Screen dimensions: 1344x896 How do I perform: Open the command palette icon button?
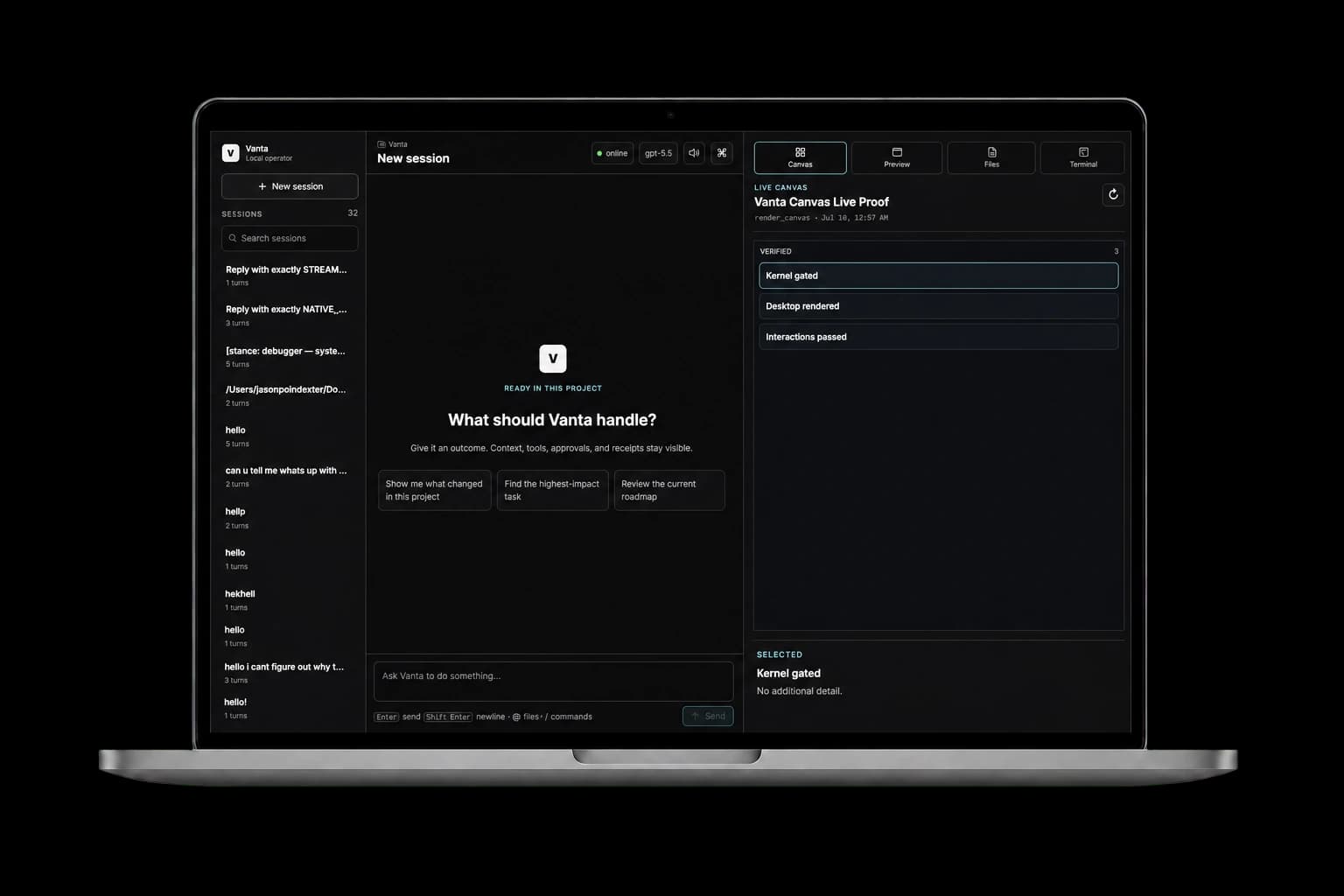(722, 153)
